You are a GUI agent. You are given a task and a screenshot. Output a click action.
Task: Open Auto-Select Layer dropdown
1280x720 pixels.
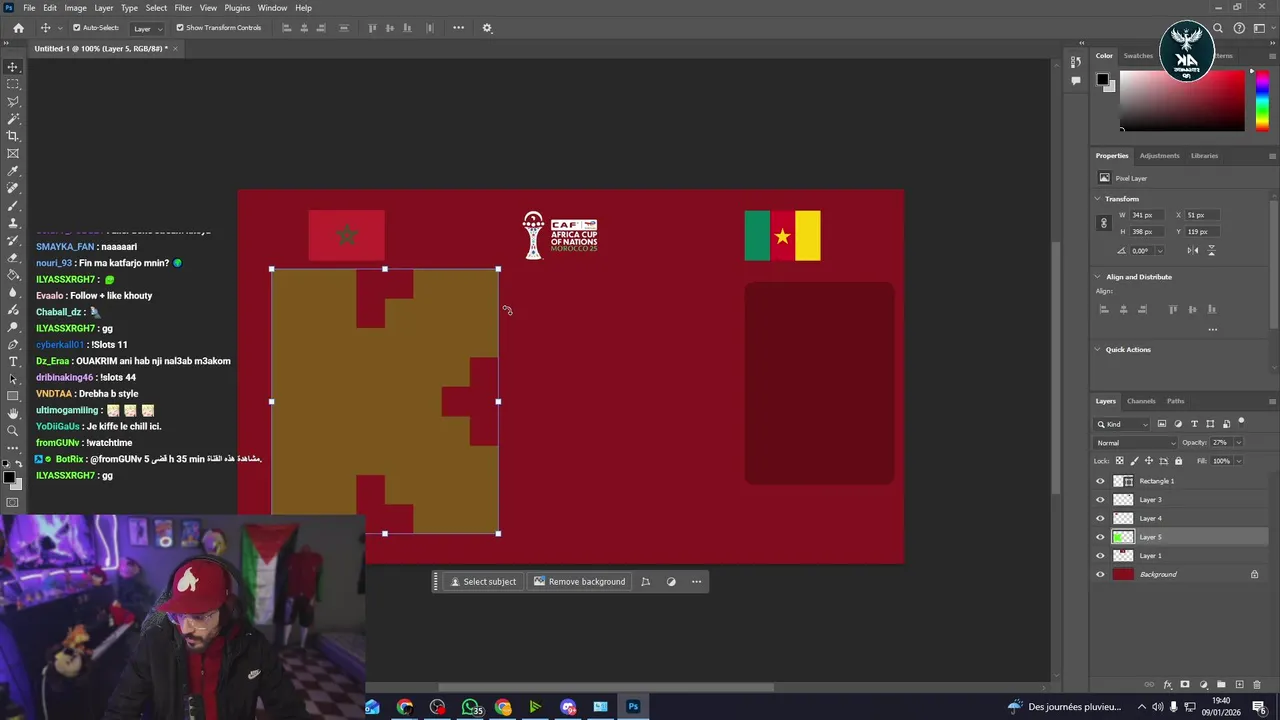tap(148, 28)
